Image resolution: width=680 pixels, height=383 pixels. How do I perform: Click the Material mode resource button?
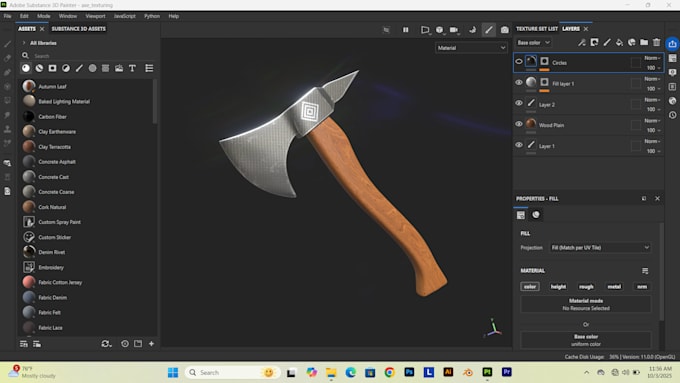click(x=585, y=304)
